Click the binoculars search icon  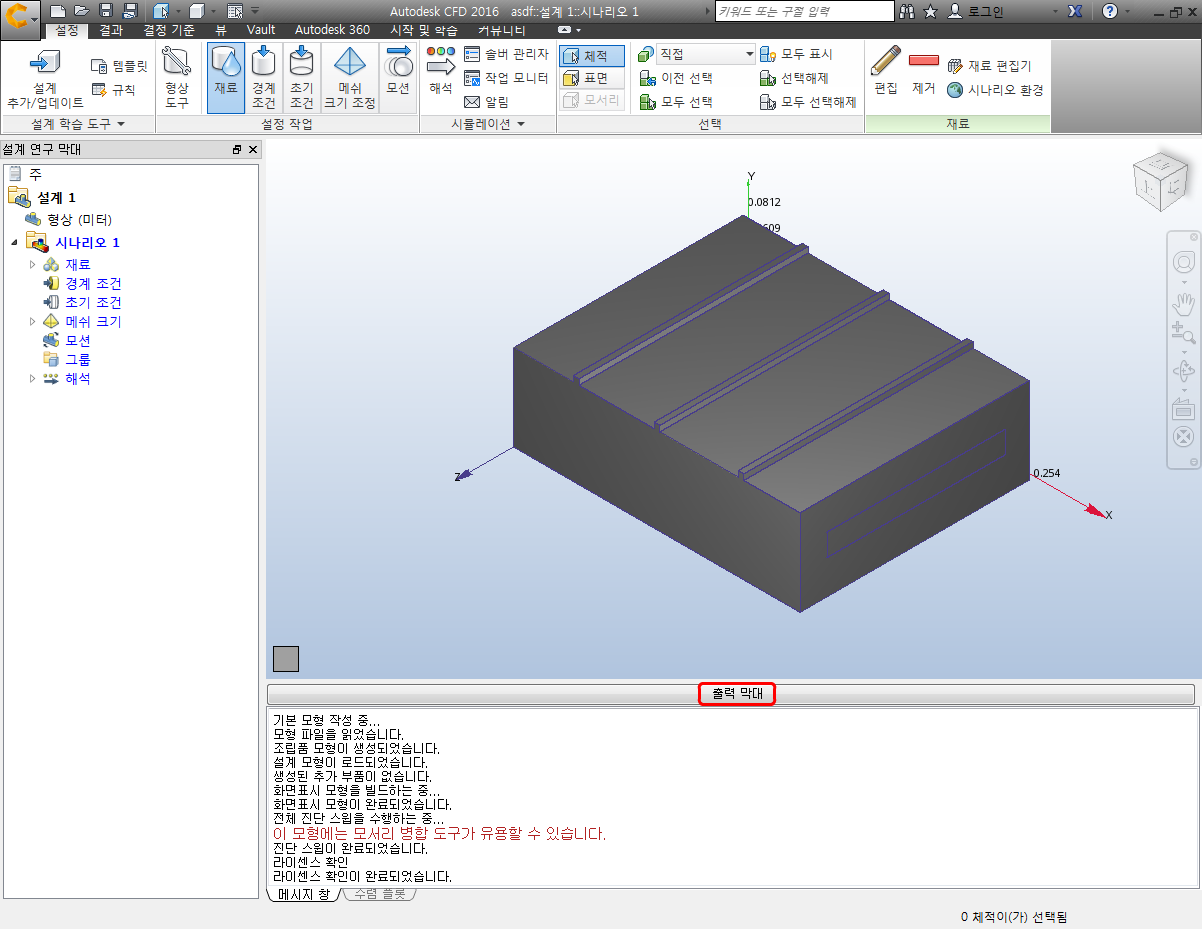coord(908,11)
